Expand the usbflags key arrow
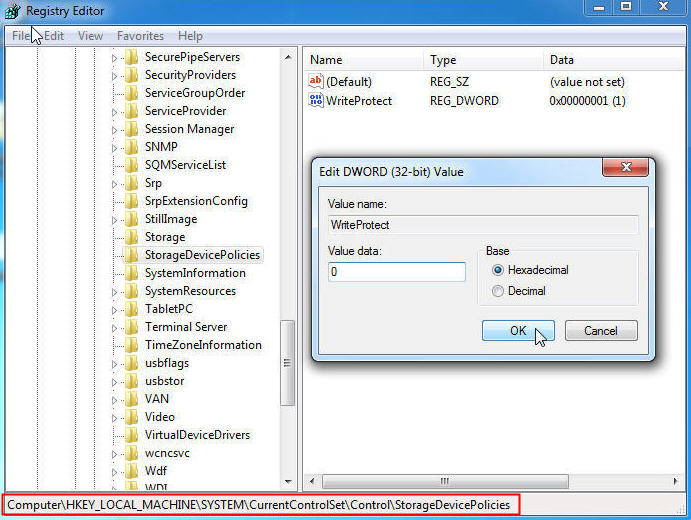691x520 pixels. 115,364
